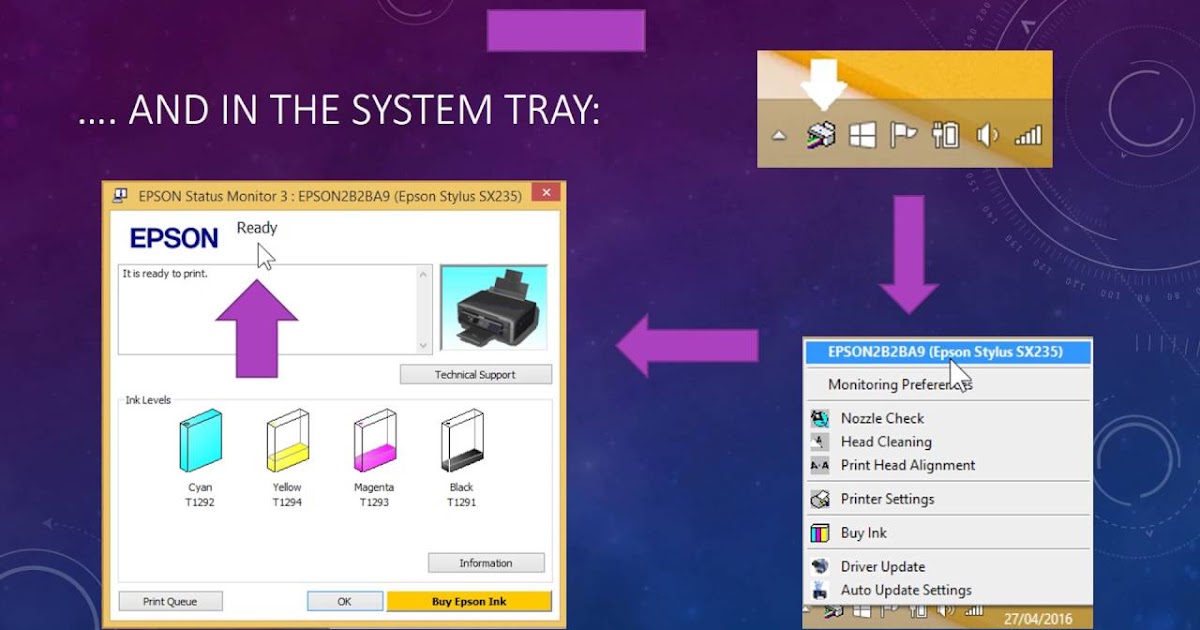The height and width of the screenshot is (630, 1200).
Task: Click the 'T1292' cartridge code text
Action: pos(200,502)
